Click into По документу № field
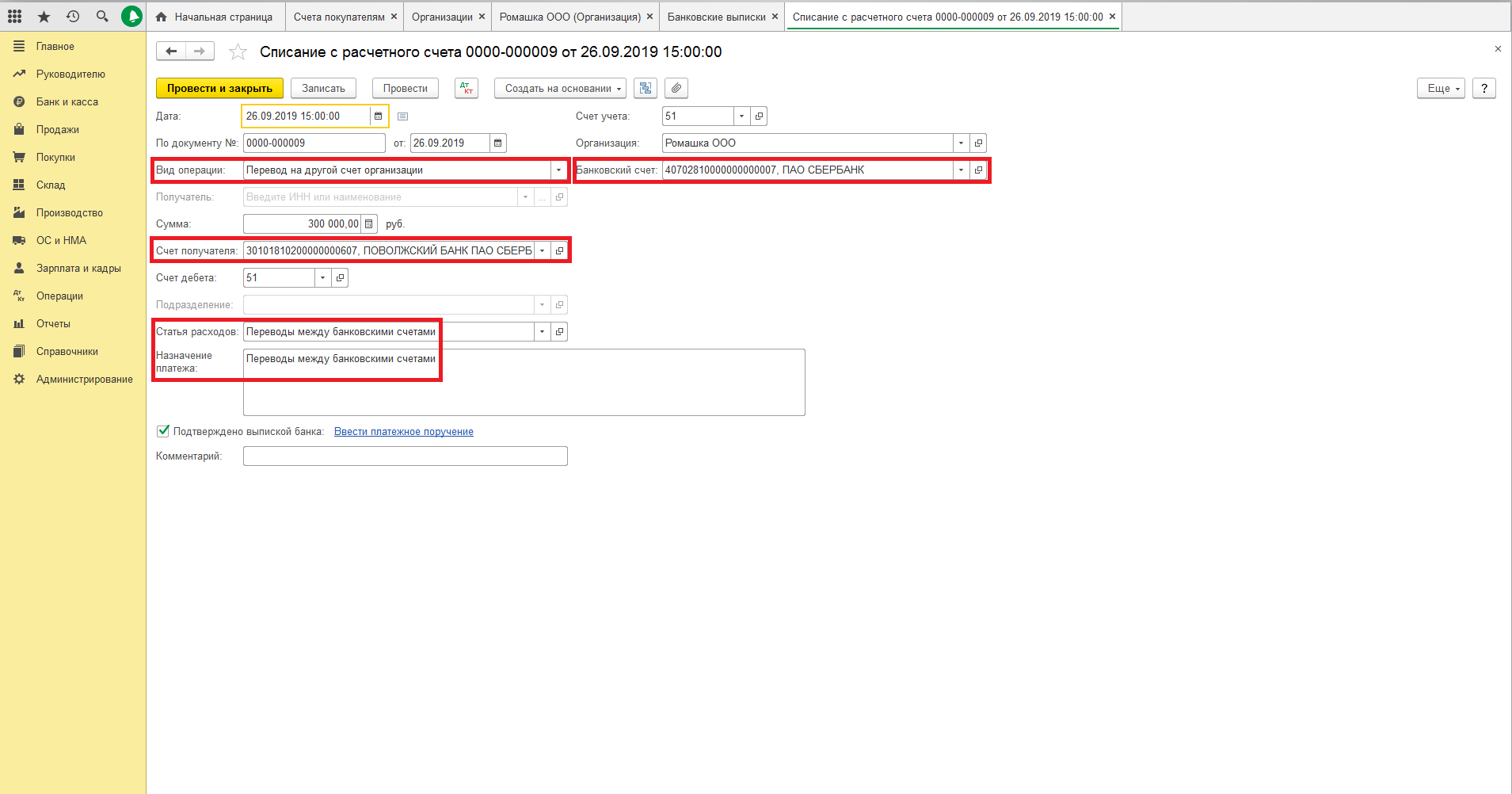The width and height of the screenshot is (1512, 794). coord(314,143)
